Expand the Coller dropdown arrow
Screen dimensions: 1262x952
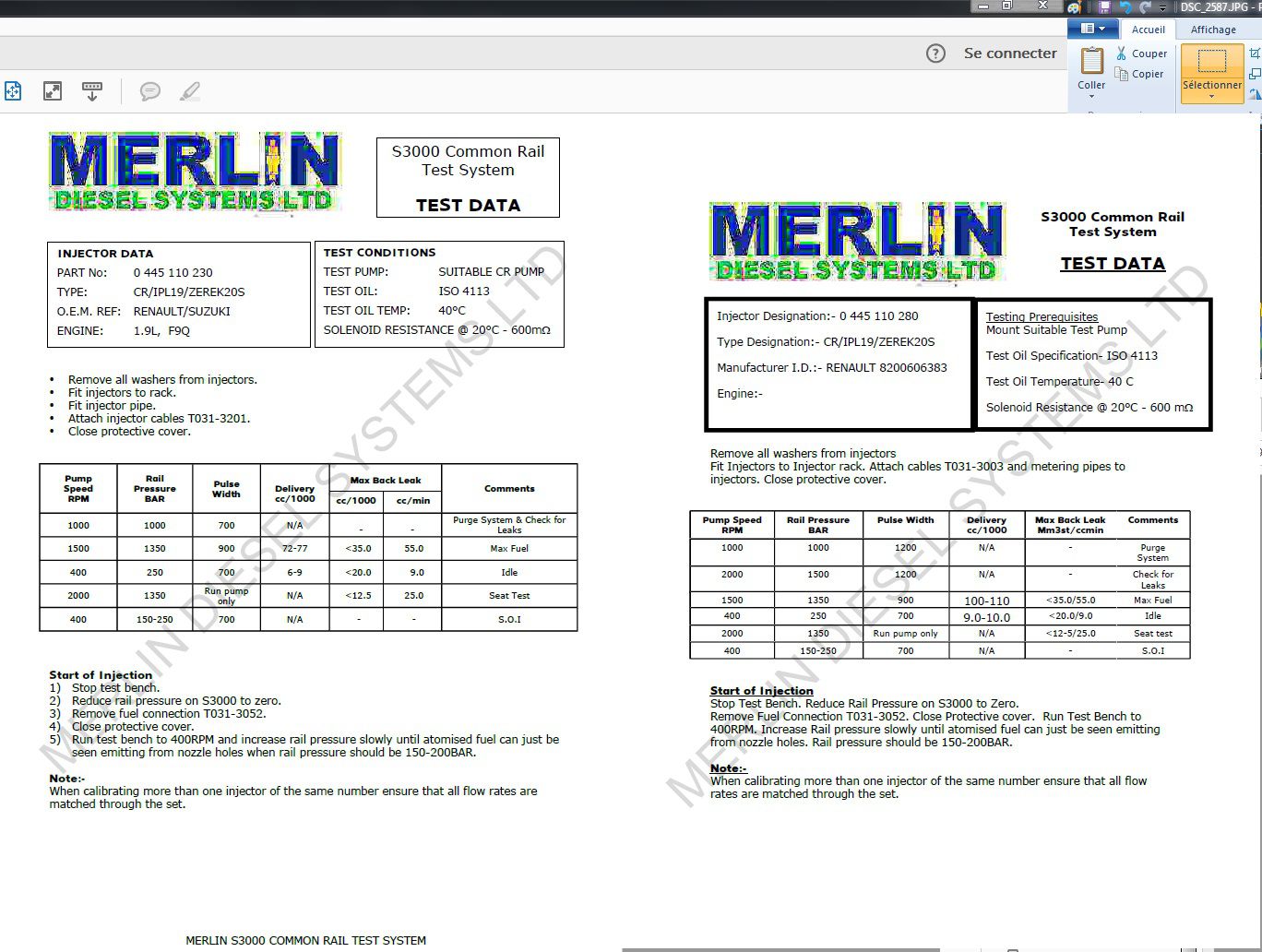1091,96
